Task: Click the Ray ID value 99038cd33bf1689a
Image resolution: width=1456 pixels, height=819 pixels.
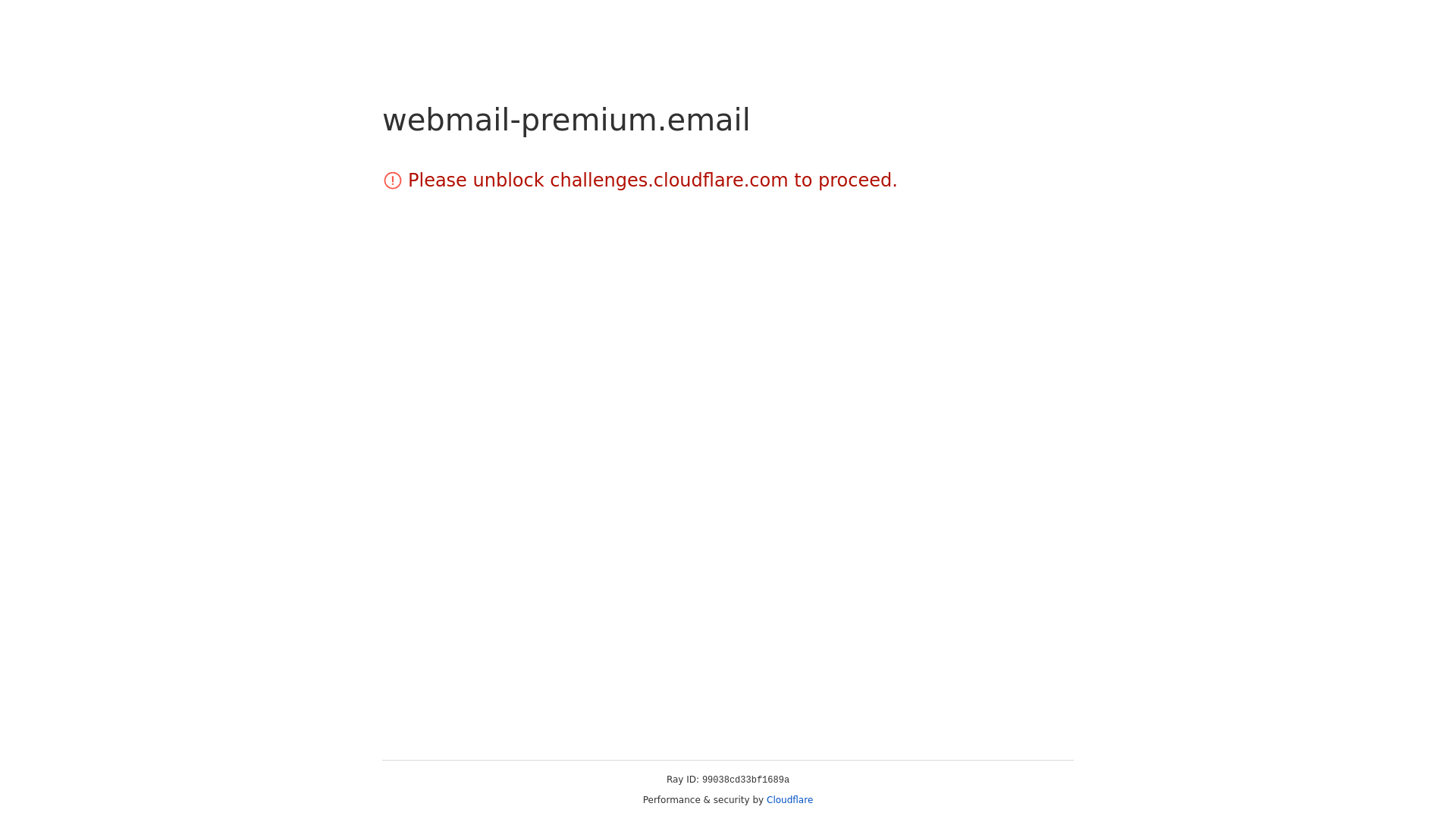Action: click(745, 780)
